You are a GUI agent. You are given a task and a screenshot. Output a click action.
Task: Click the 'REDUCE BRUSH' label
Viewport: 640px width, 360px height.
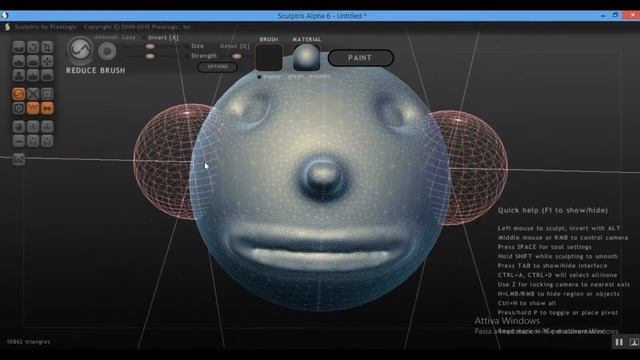(96, 70)
